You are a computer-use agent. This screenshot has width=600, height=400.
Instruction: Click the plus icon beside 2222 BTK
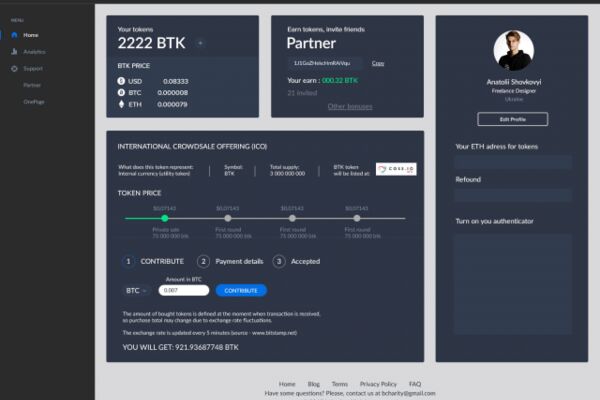coord(200,43)
